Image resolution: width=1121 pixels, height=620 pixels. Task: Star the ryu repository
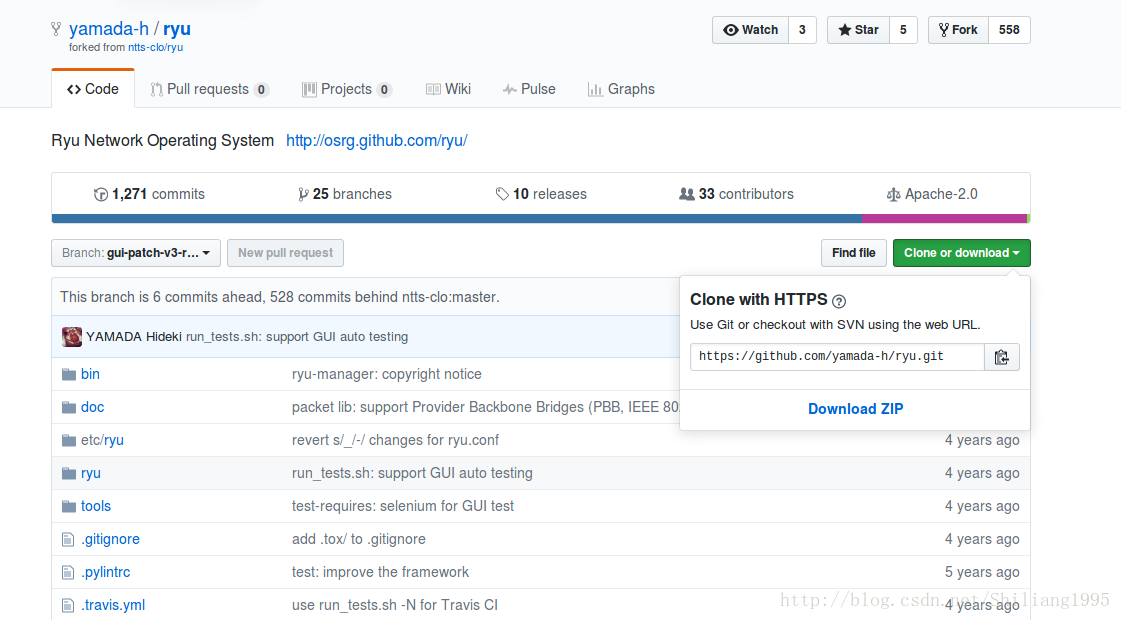pyautogui.click(x=859, y=30)
